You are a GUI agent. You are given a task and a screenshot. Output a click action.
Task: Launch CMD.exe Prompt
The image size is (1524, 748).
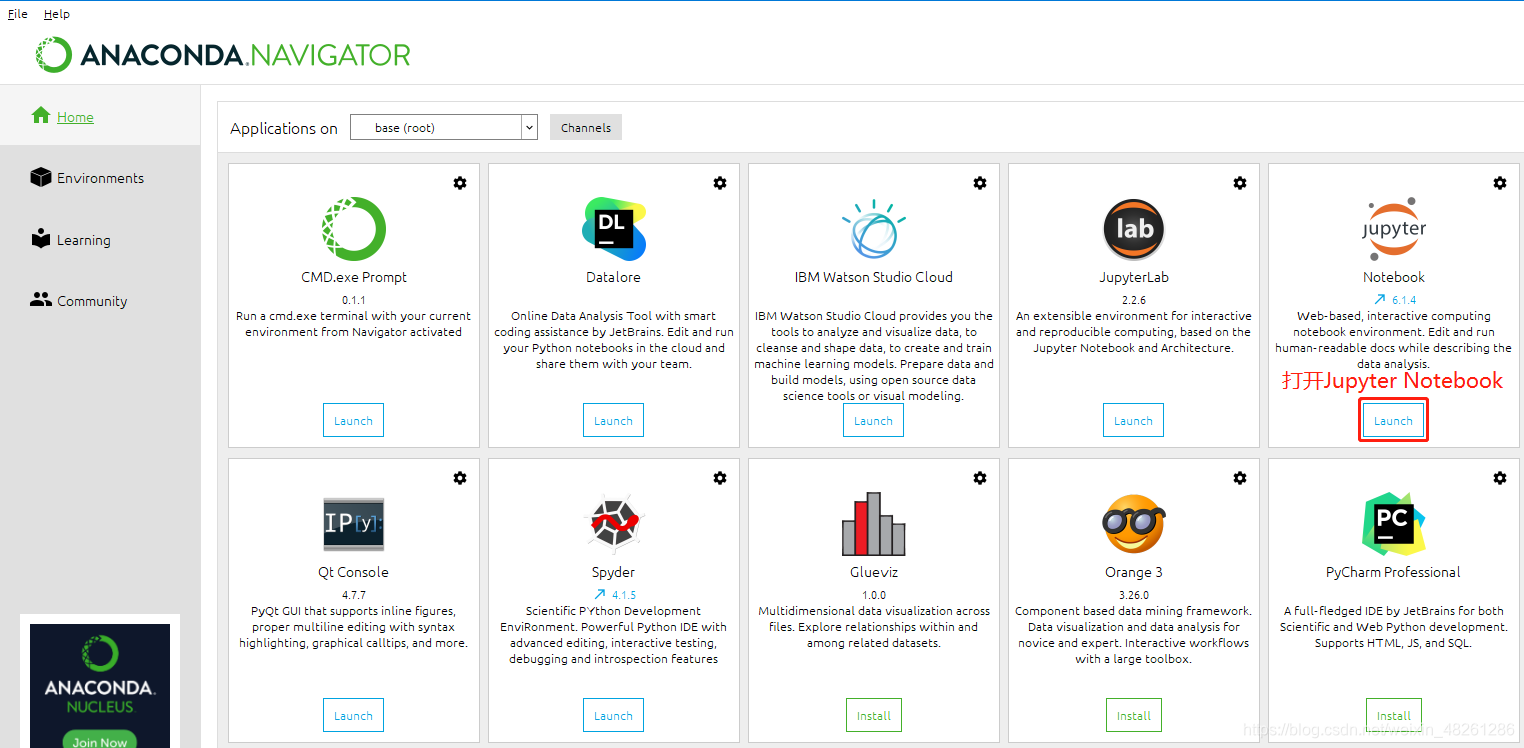tap(353, 421)
